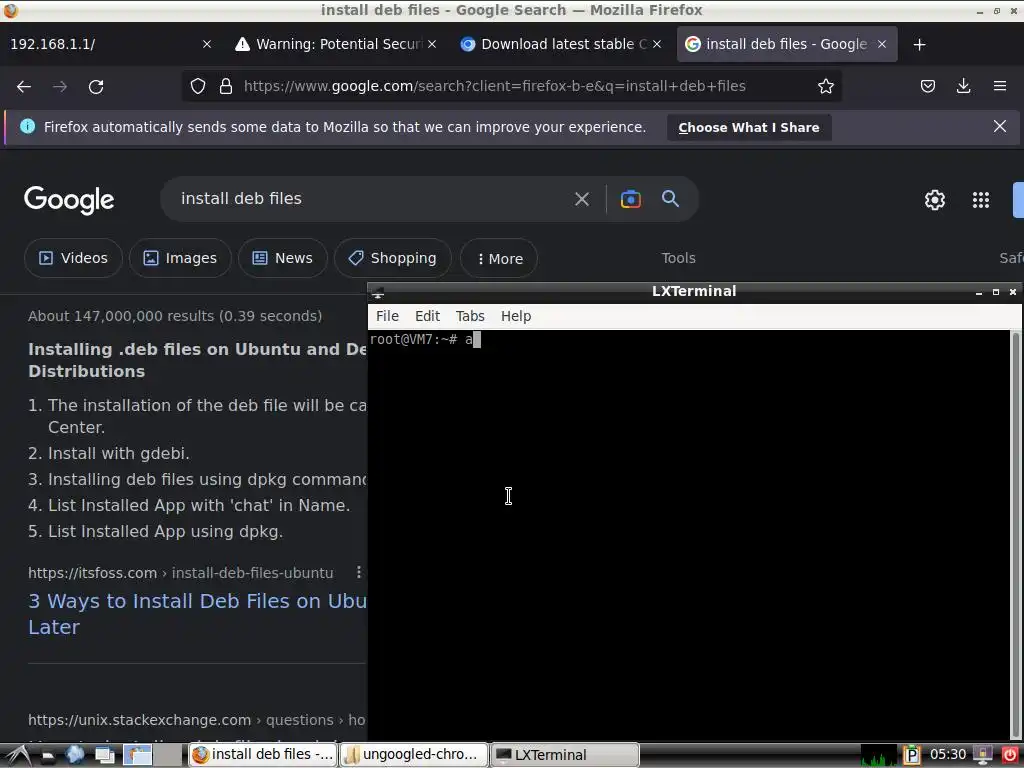
Task: Open the Pocket save icon
Action: point(927,86)
